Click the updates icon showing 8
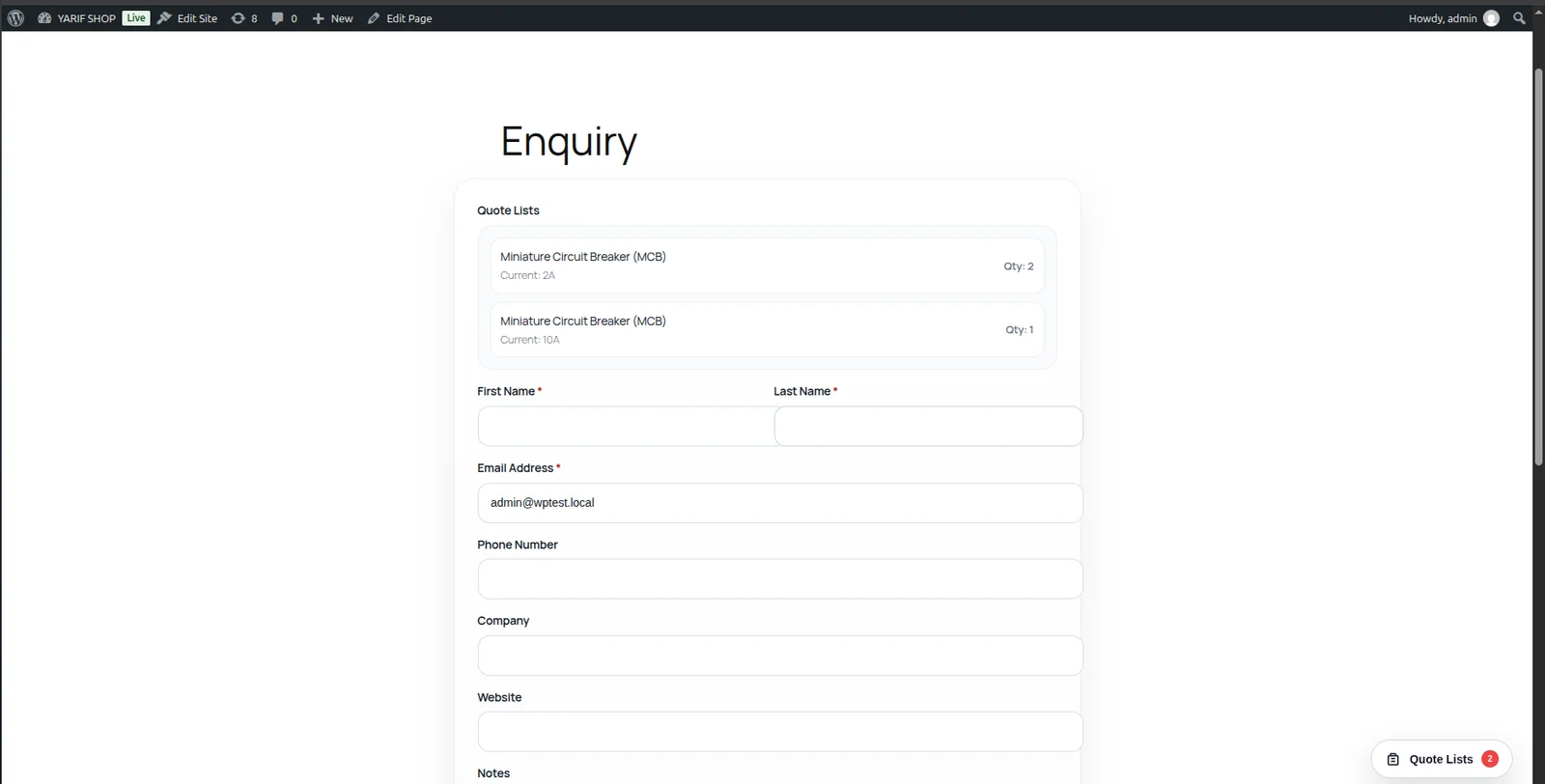The height and width of the screenshot is (784, 1545). tap(244, 18)
